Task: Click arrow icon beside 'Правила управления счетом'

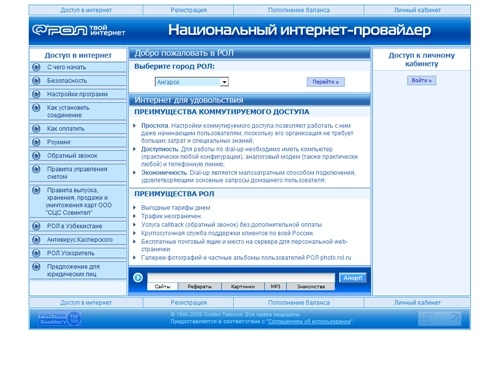Action: click(36, 169)
